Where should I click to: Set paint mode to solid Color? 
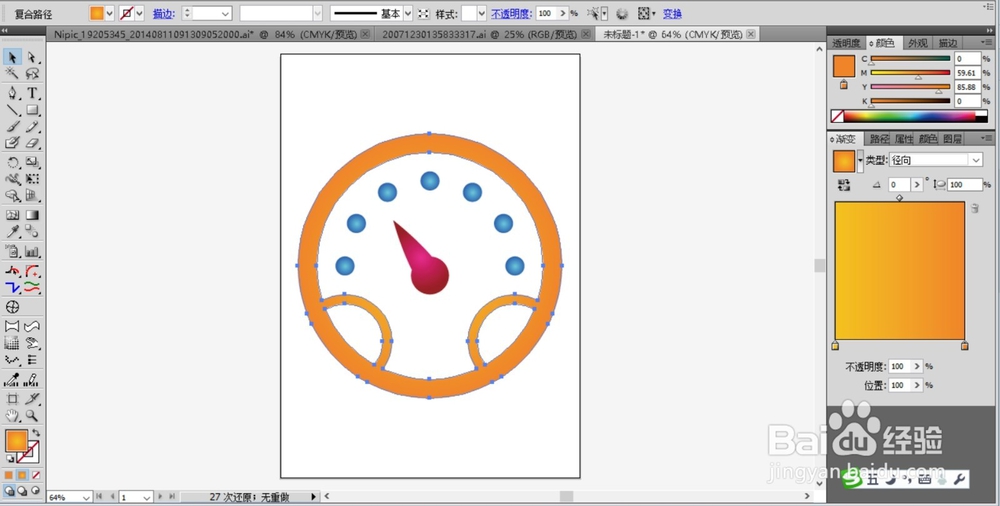tap(8, 475)
